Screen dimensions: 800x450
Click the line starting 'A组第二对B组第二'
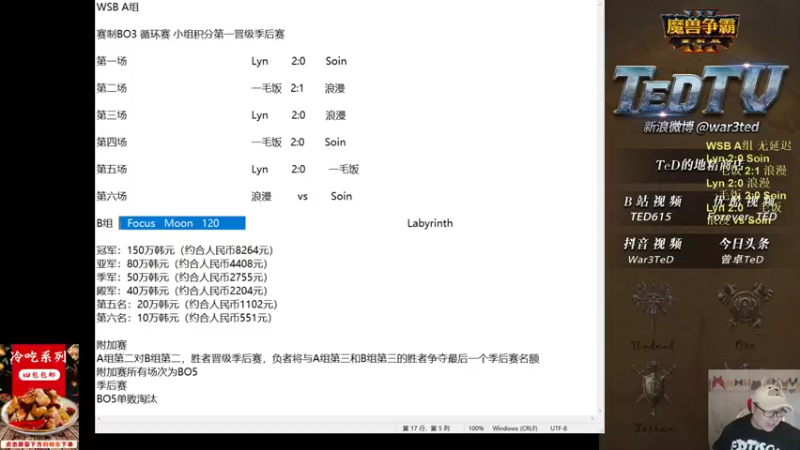pyautogui.click(x=318, y=359)
